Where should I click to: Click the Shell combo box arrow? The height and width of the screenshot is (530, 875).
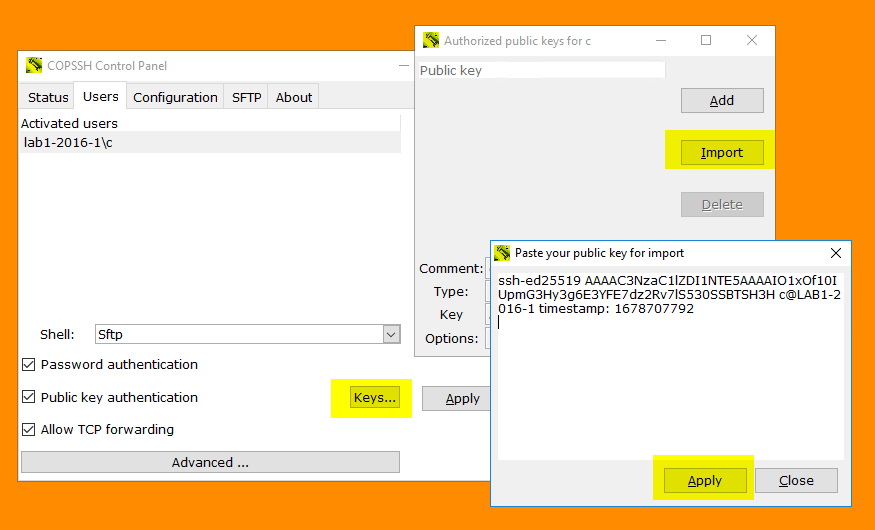(x=391, y=334)
